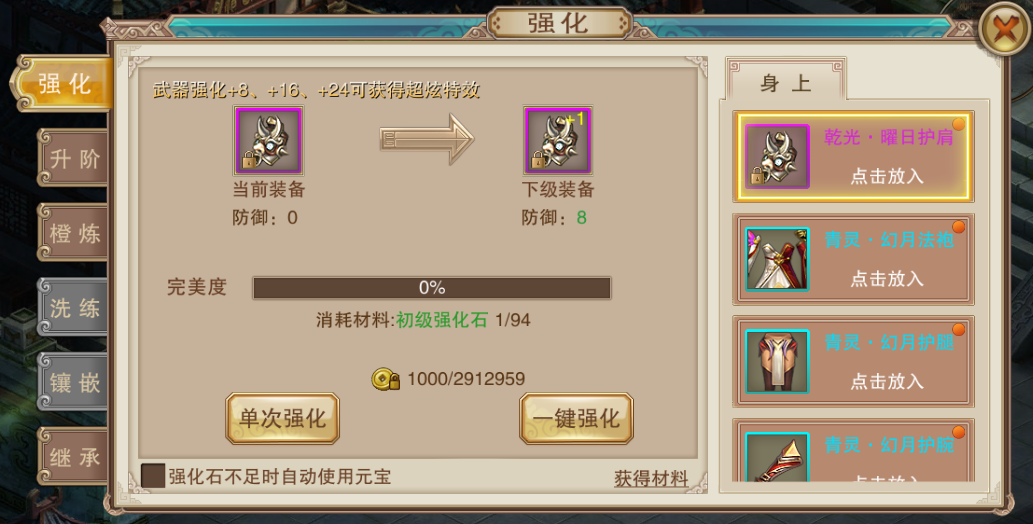Screen dimensions: 1033x524
Task: Select the 洗练 side tab
Action: click(74, 307)
